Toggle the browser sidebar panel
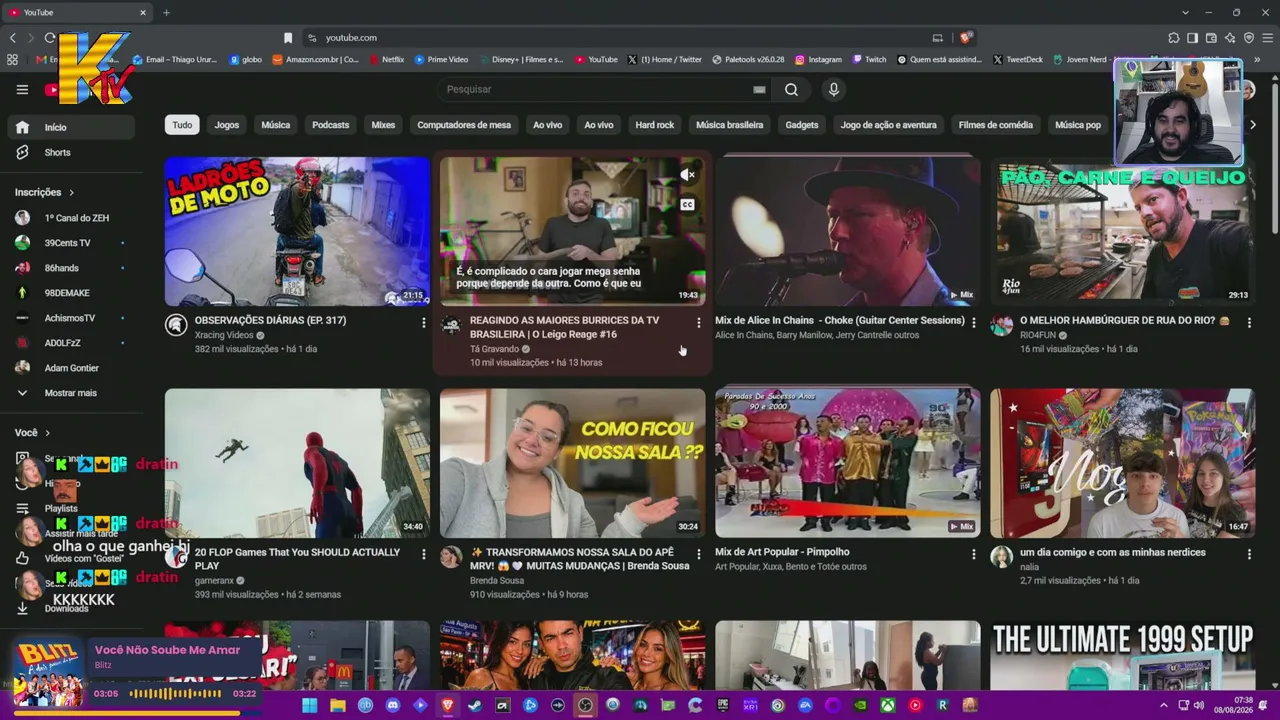The height and width of the screenshot is (720, 1280). (x=1192, y=38)
